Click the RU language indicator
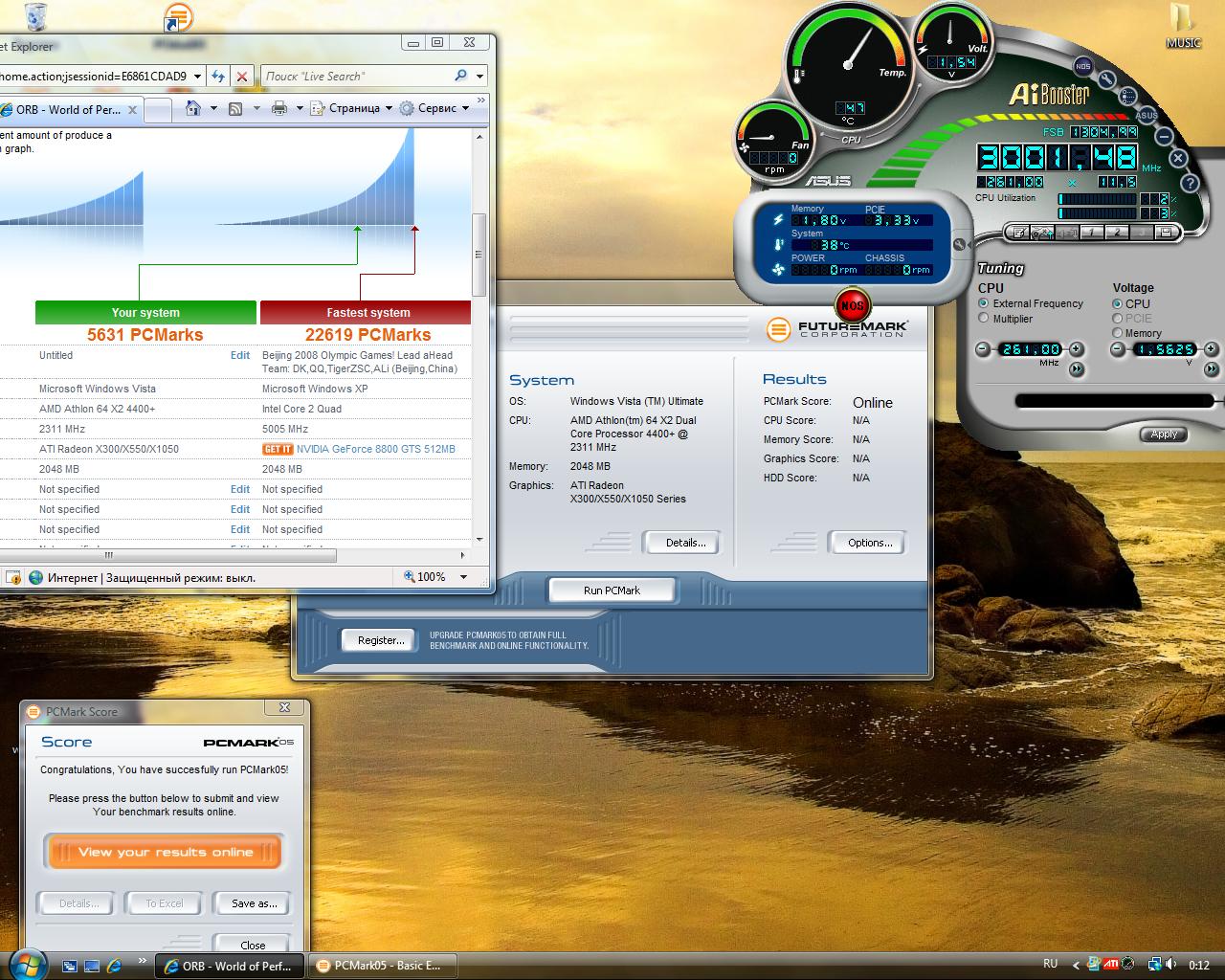This screenshot has width=1225, height=980. click(1050, 965)
